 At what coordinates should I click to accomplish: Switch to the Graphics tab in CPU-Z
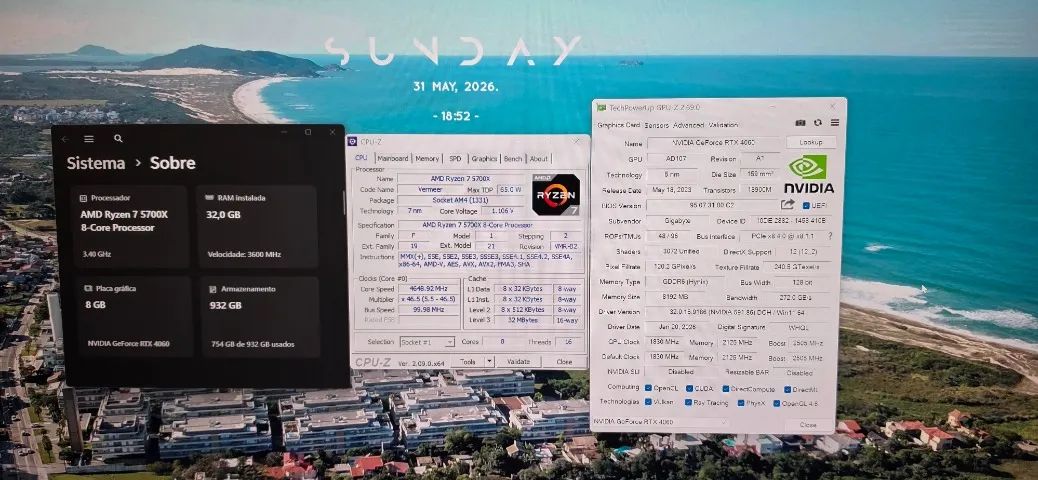(484, 158)
